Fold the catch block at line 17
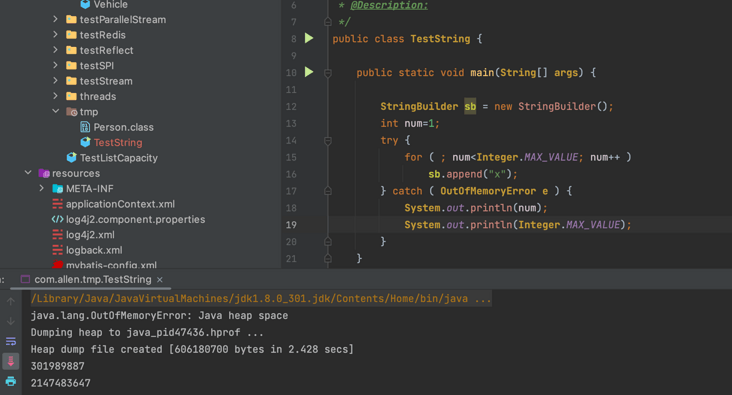 click(328, 191)
